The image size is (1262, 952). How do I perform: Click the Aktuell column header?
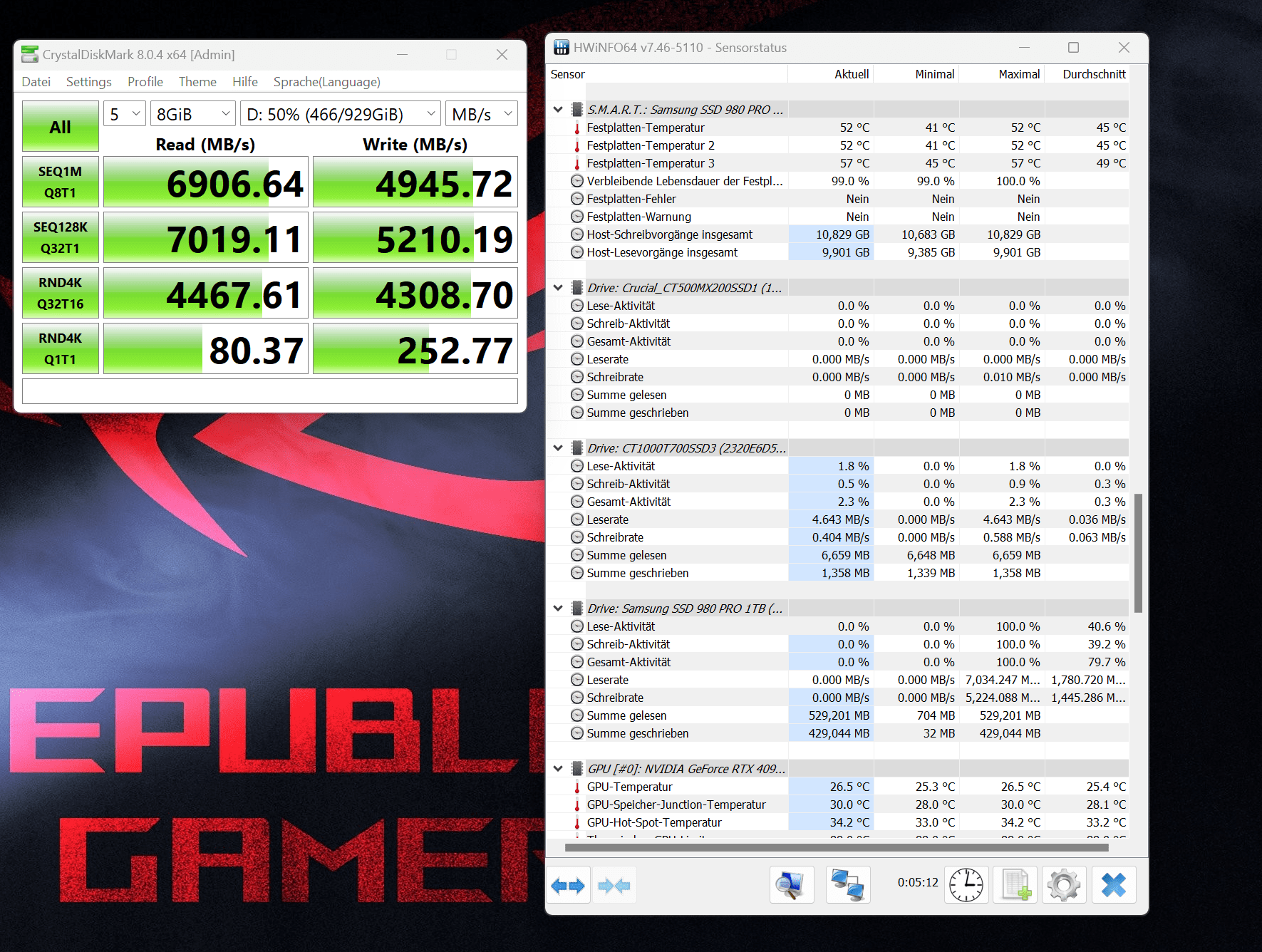[830, 74]
